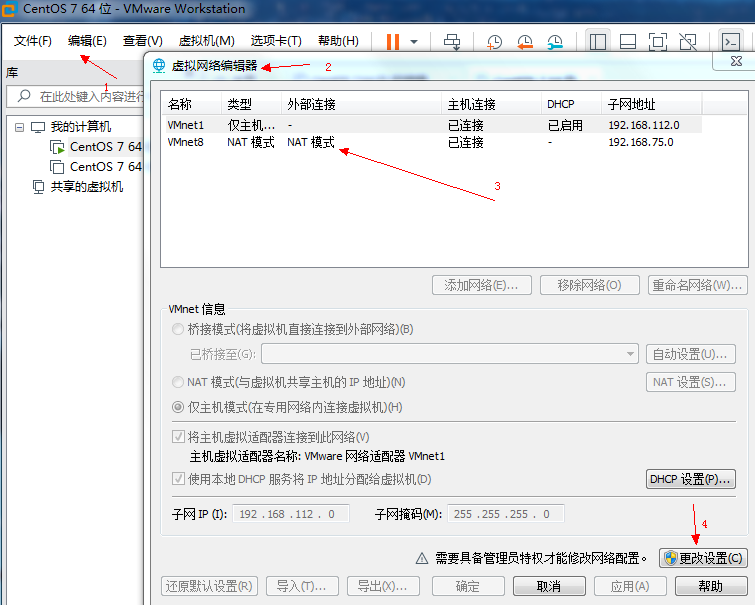Open the console view icon in toolbar
Viewport: 755px width, 605px height.
click(731, 42)
